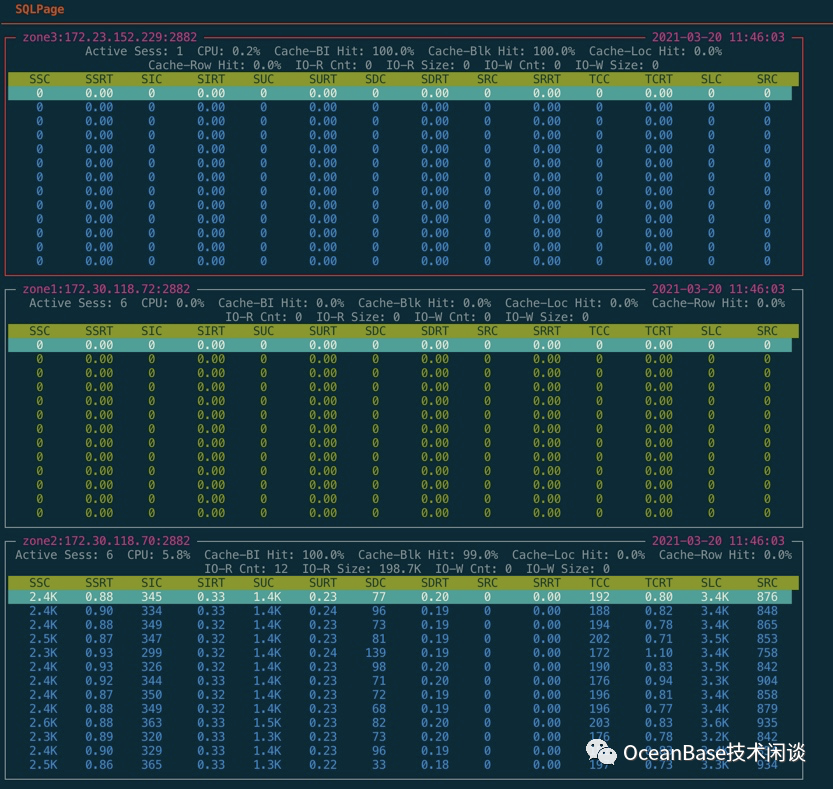
Task: Click the SLC column header in zone1
Action: click(x=711, y=331)
